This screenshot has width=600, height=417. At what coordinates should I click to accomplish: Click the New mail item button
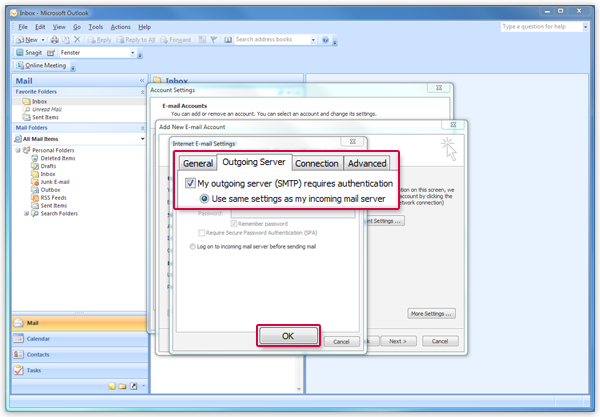point(27,40)
